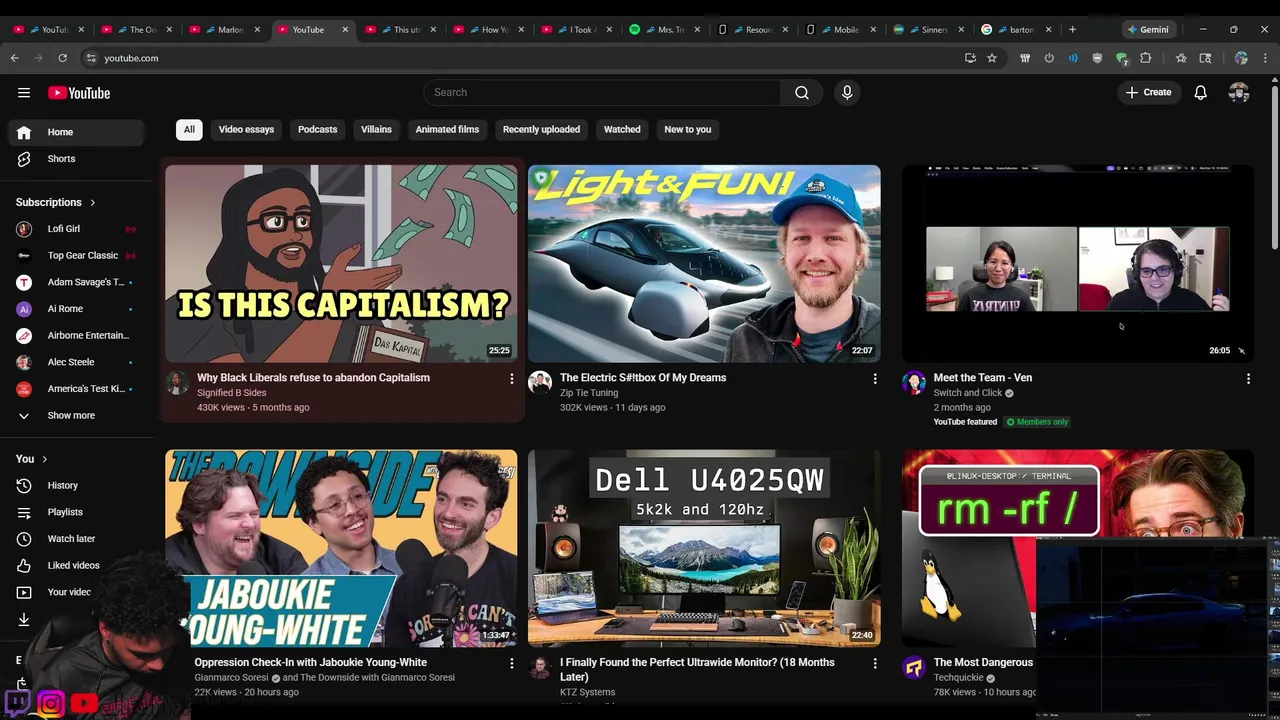This screenshot has width=1280, height=720.
Task: Open 'Is This Capitalism?' thumbnail
Action: tap(341, 263)
